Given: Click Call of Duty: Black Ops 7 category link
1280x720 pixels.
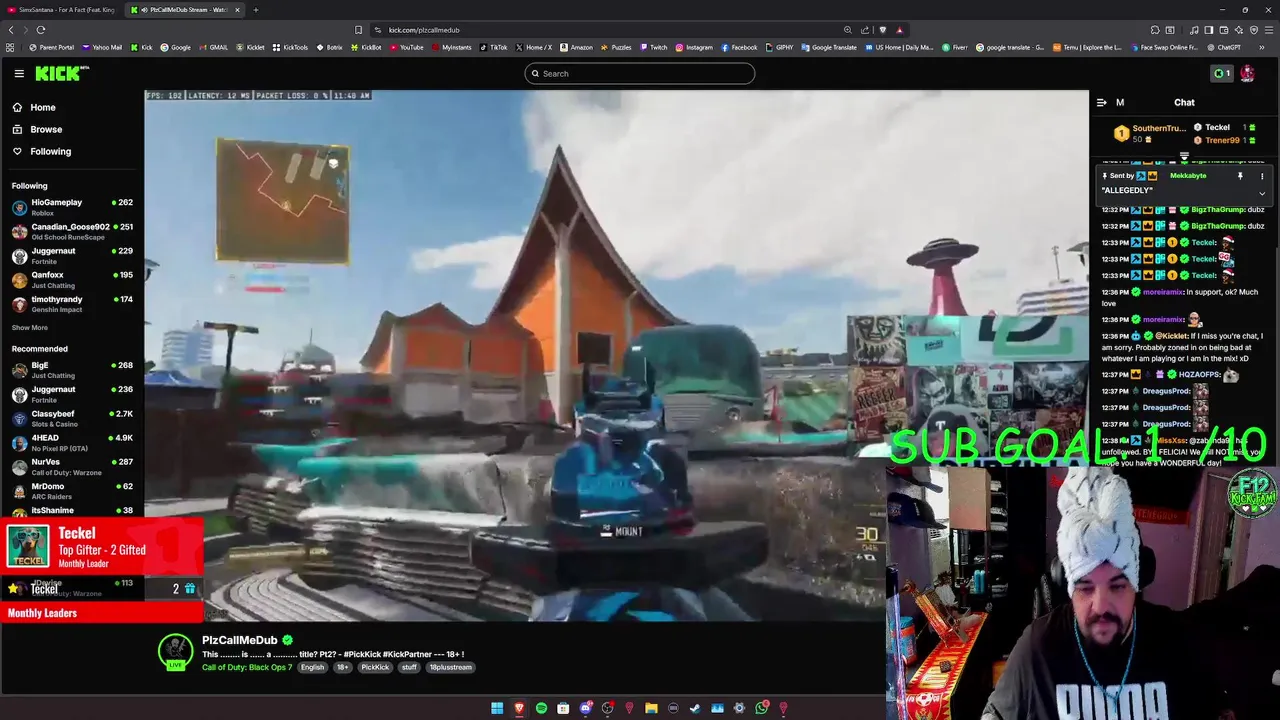Looking at the screenshot, I should (x=247, y=667).
